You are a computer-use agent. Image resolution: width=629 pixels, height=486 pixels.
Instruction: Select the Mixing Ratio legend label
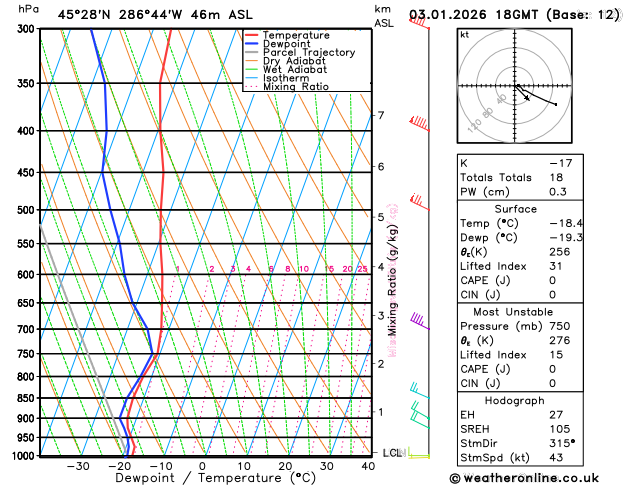point(296,87)
